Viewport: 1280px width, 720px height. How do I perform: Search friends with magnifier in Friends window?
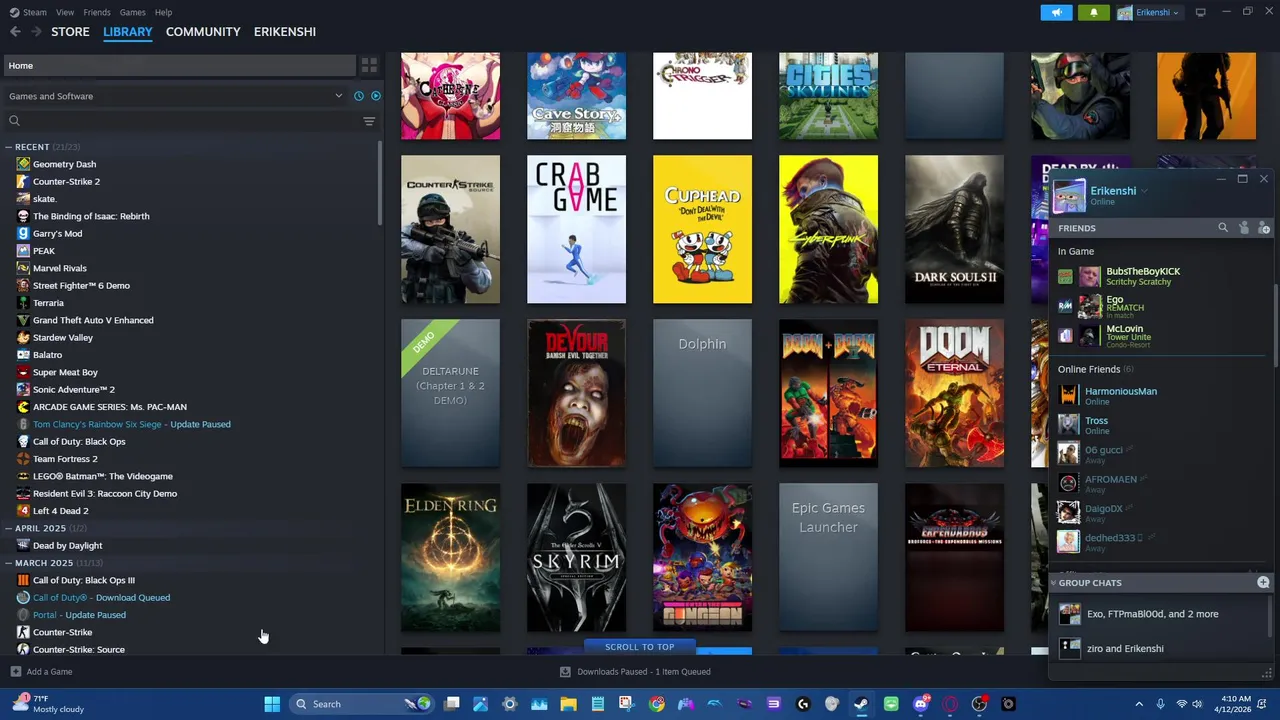[1223, 228]
